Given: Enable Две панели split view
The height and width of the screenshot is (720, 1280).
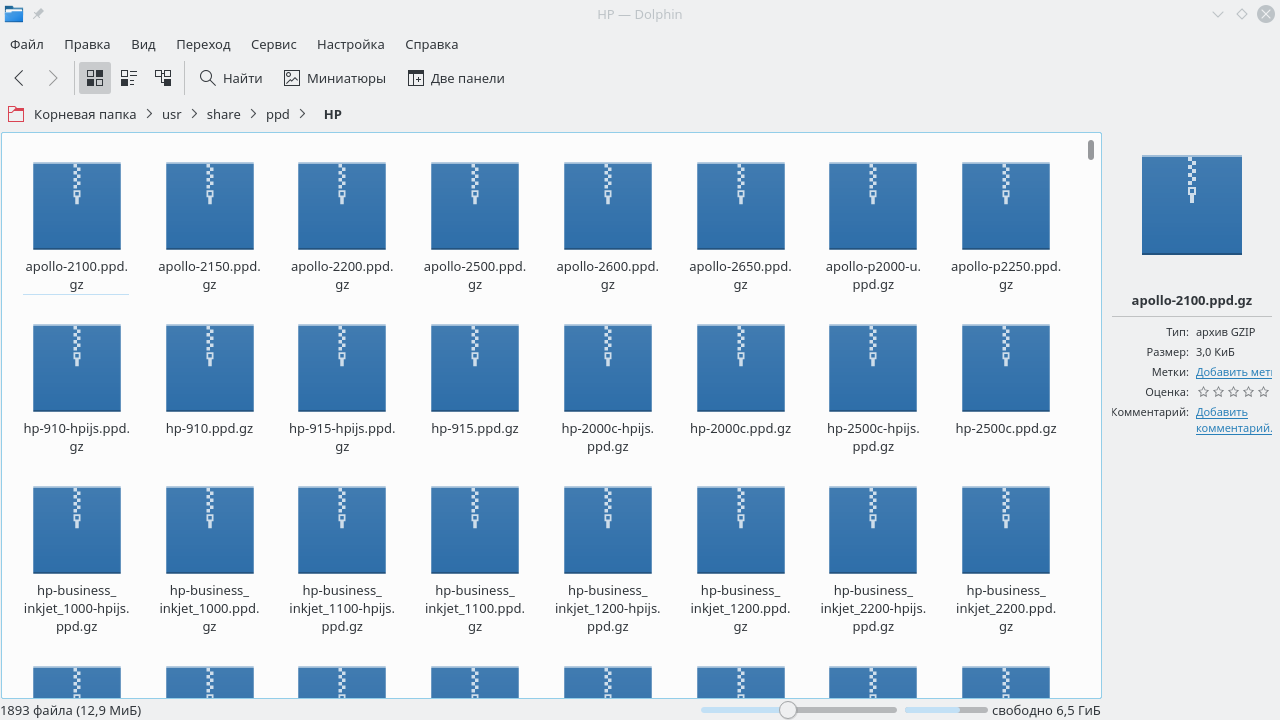Looking at the screenshot, I should pos(456,78).
